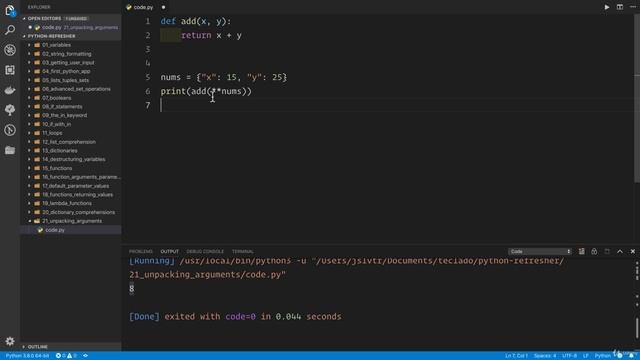Open the 08_if_statements folder

click(71, 107)
